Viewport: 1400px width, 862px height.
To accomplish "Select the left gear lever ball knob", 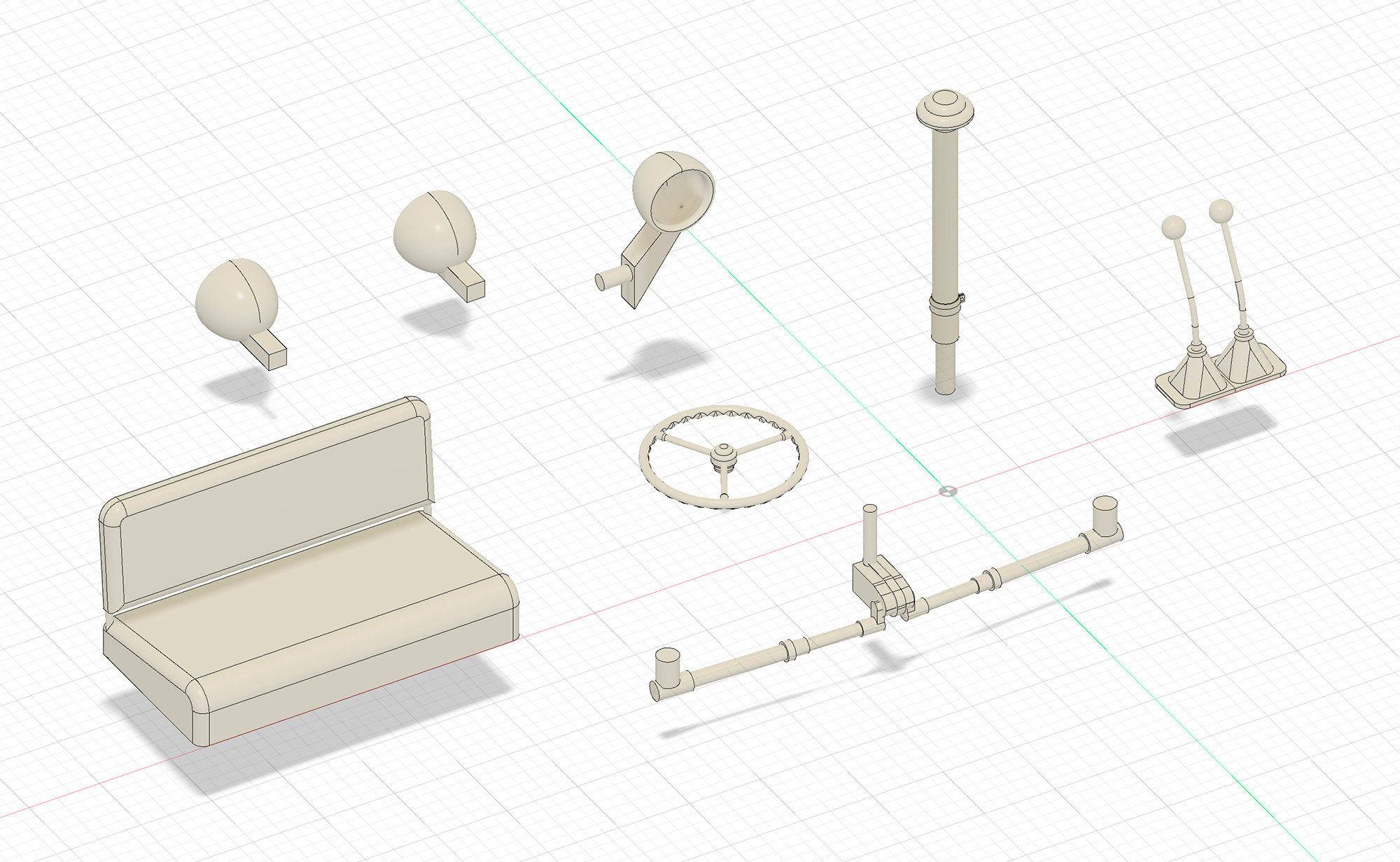I will (1174, 227).
